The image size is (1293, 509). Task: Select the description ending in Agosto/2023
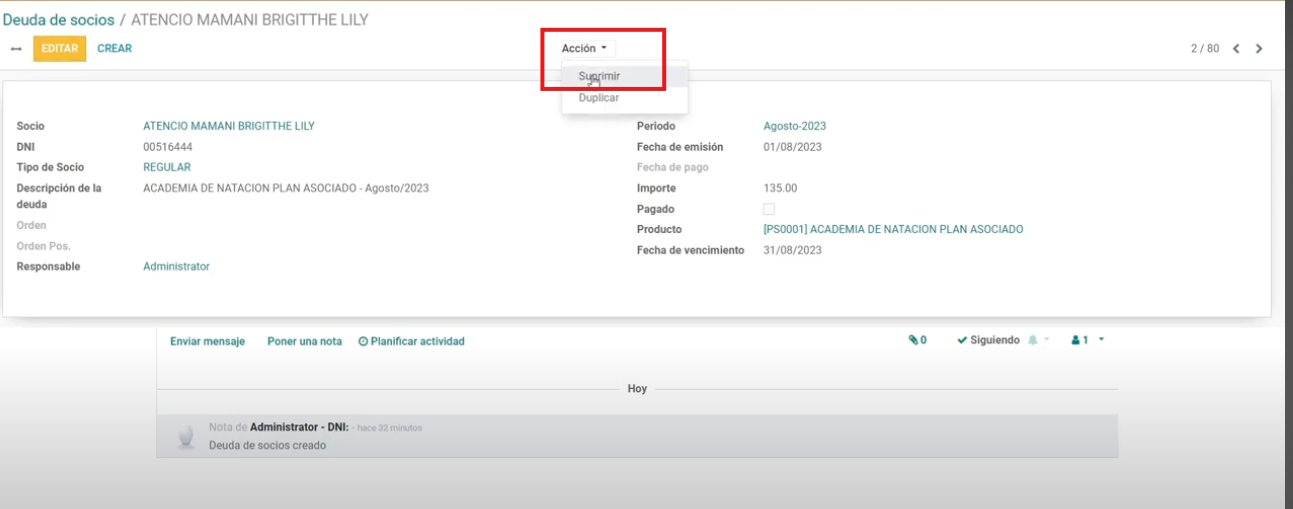286,188
